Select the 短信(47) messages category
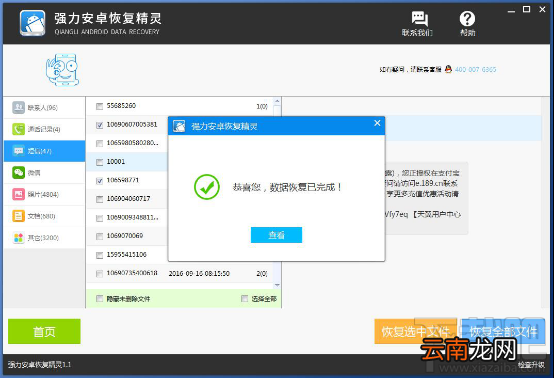 (x=44, y=151)
